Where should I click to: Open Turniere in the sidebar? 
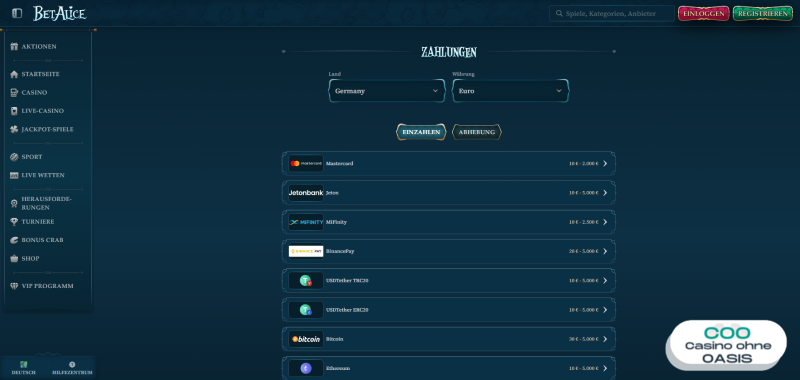[38, 222]
